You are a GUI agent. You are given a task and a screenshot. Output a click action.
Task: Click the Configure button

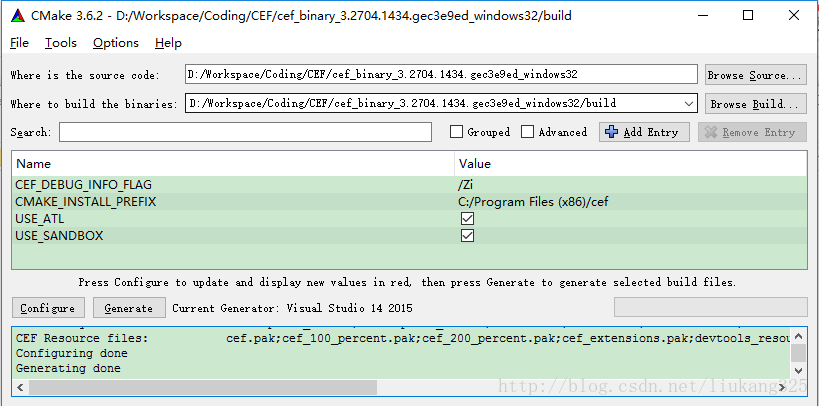click(47, 308)
